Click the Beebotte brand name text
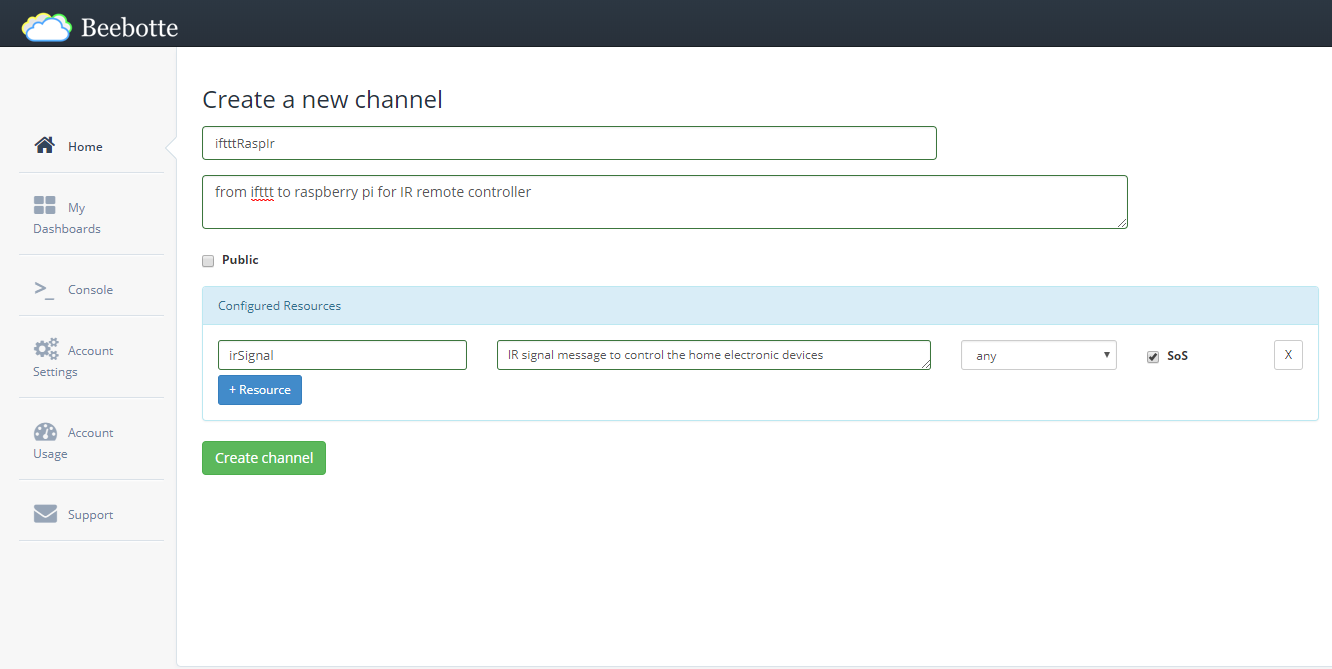 click(x=129, y=28)
